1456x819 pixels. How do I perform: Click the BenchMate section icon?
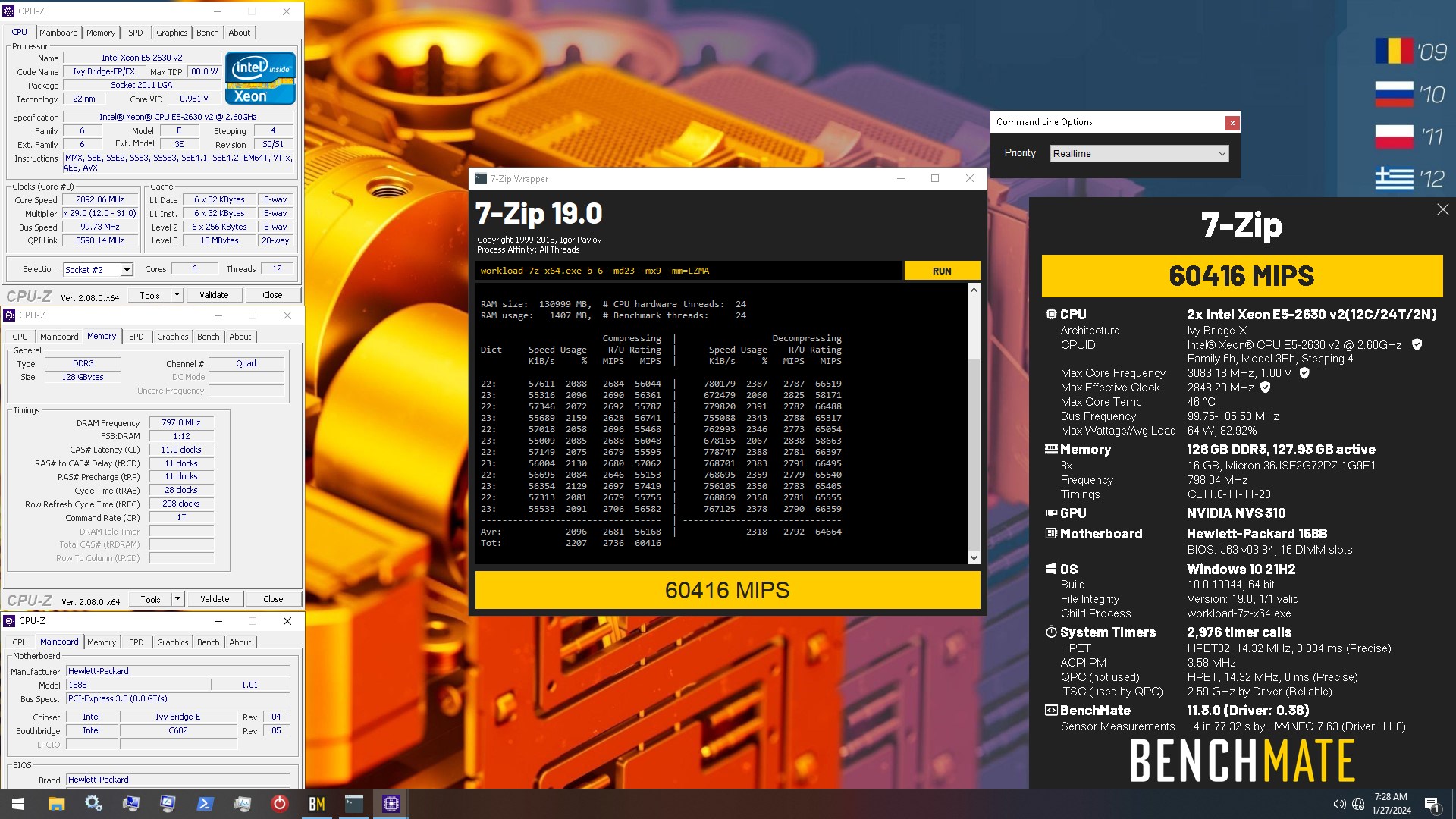[1051, 711]
